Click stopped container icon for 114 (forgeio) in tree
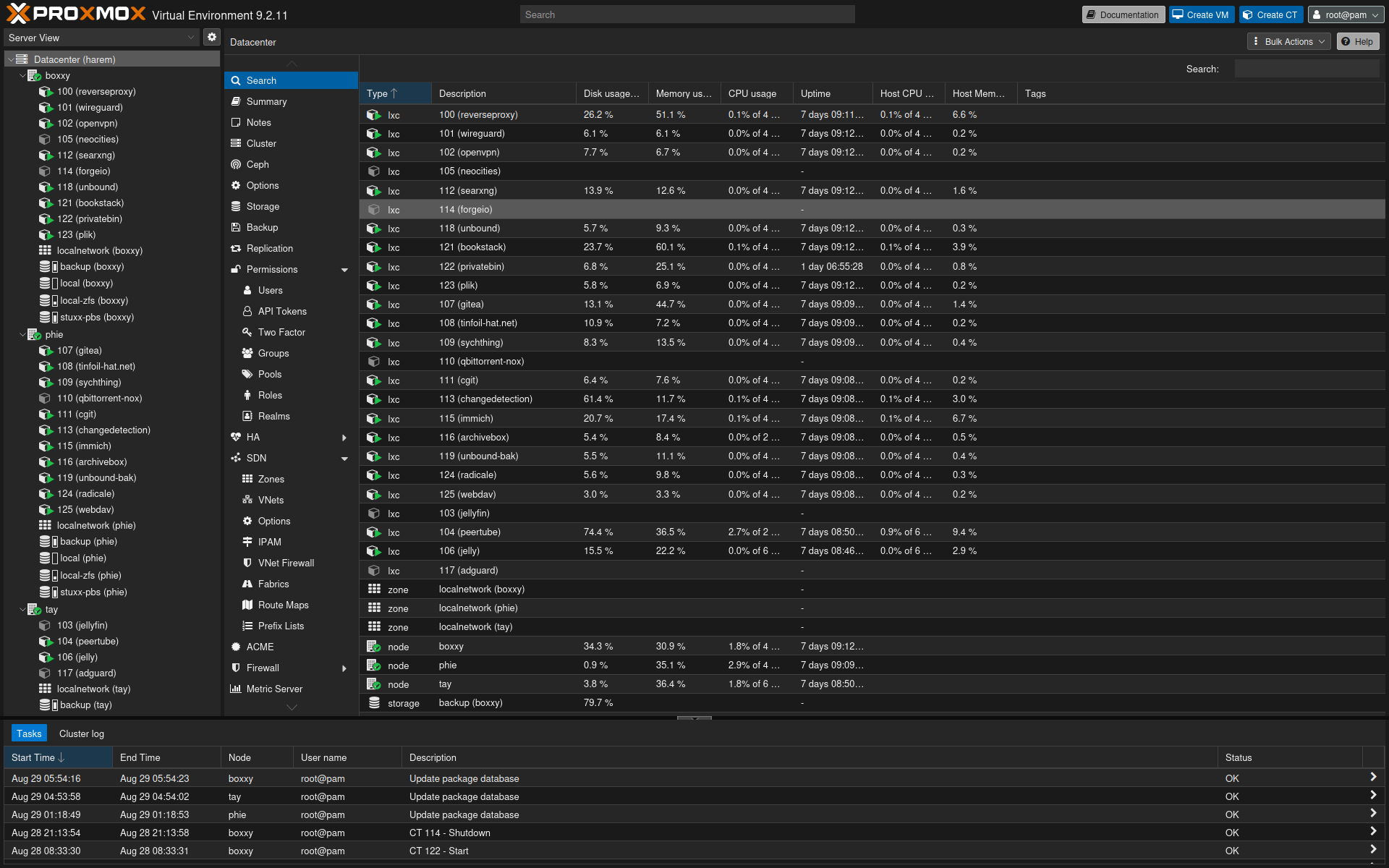The height and width of the screenshot is (868, 1389). [x=45, y=171]
